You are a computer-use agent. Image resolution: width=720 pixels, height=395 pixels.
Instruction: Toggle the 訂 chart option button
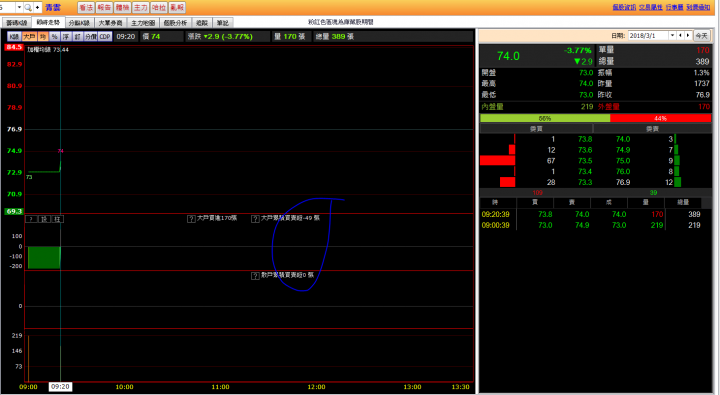pyautogui.click(x=78, y=36)
